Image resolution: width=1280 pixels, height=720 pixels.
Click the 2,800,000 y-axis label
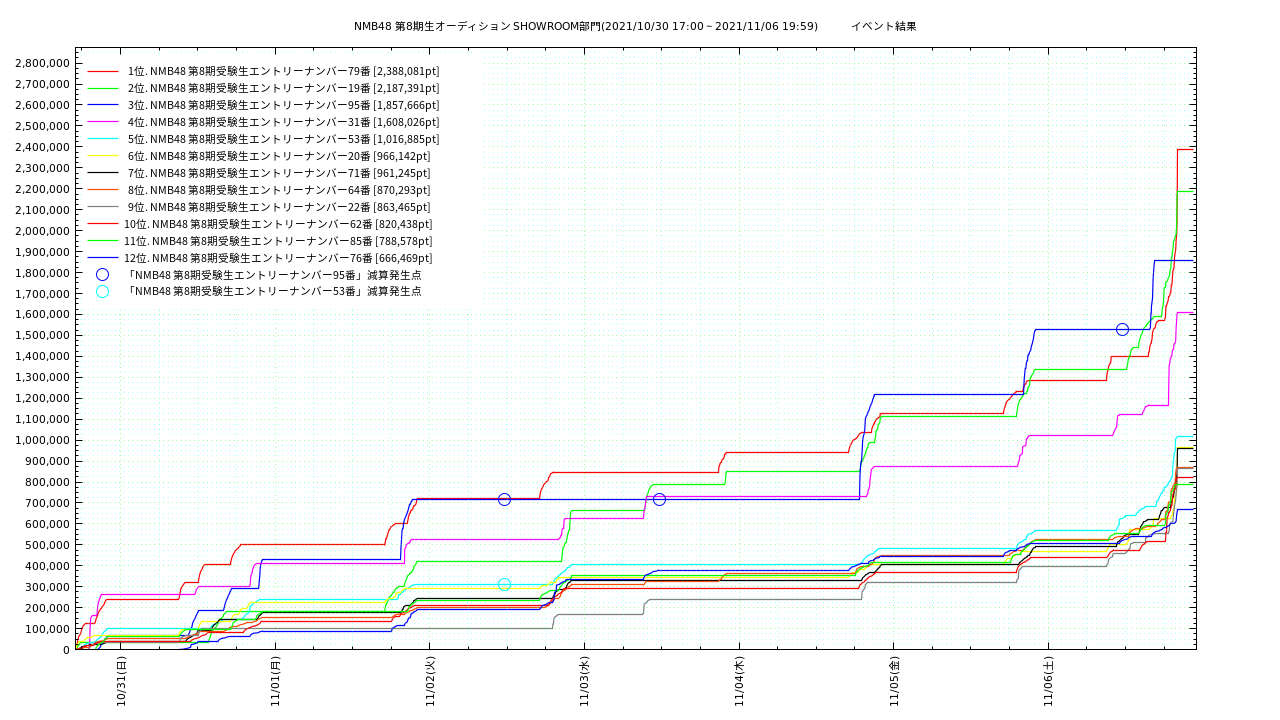point(43,63)
